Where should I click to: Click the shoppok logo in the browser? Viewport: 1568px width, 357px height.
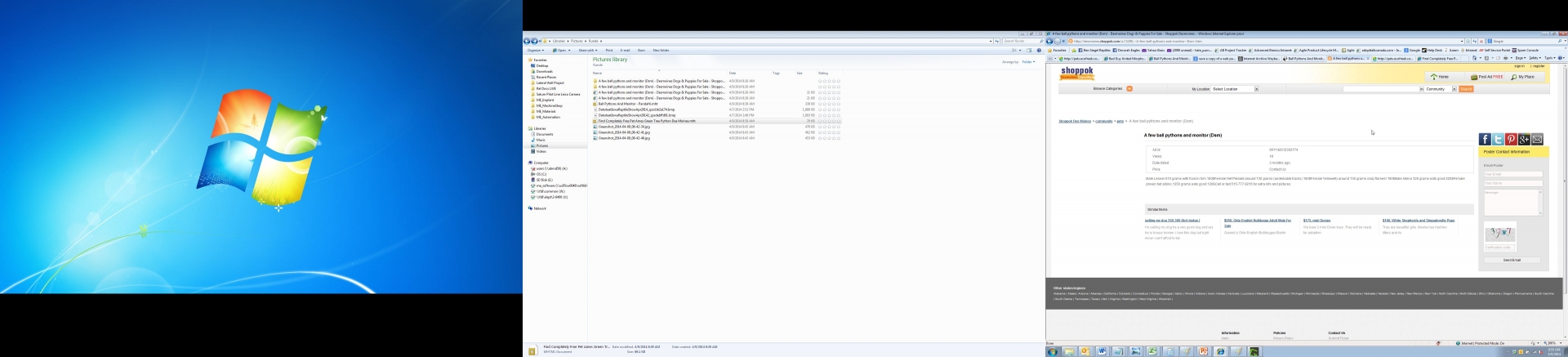(x=1076, y=74)
